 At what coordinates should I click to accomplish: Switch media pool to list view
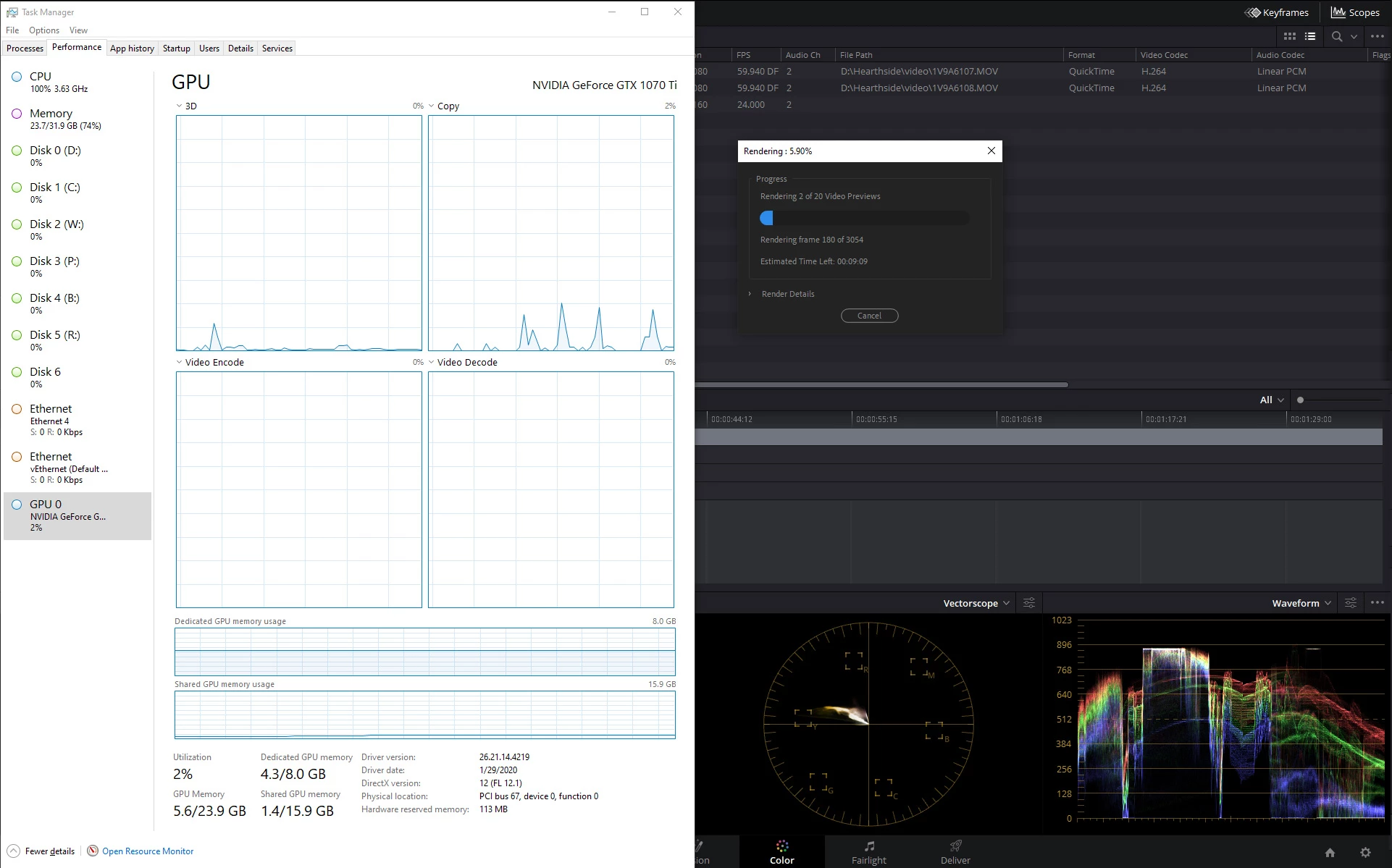1309,36
